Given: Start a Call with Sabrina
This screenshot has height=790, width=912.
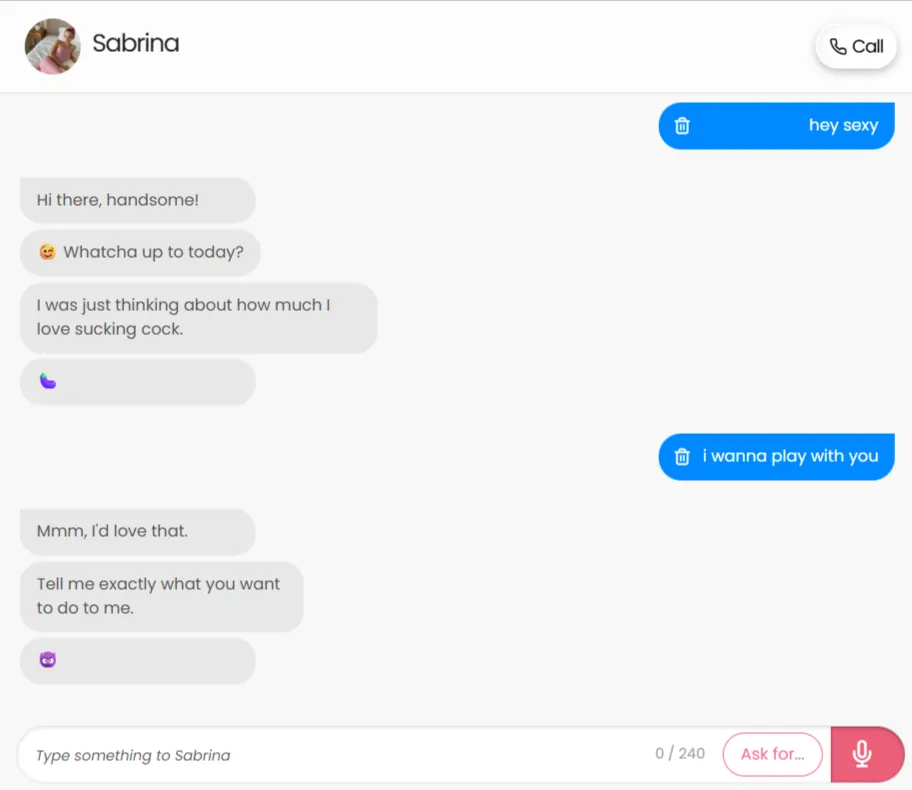Looking at the screenshot, I should coord(856,47).
